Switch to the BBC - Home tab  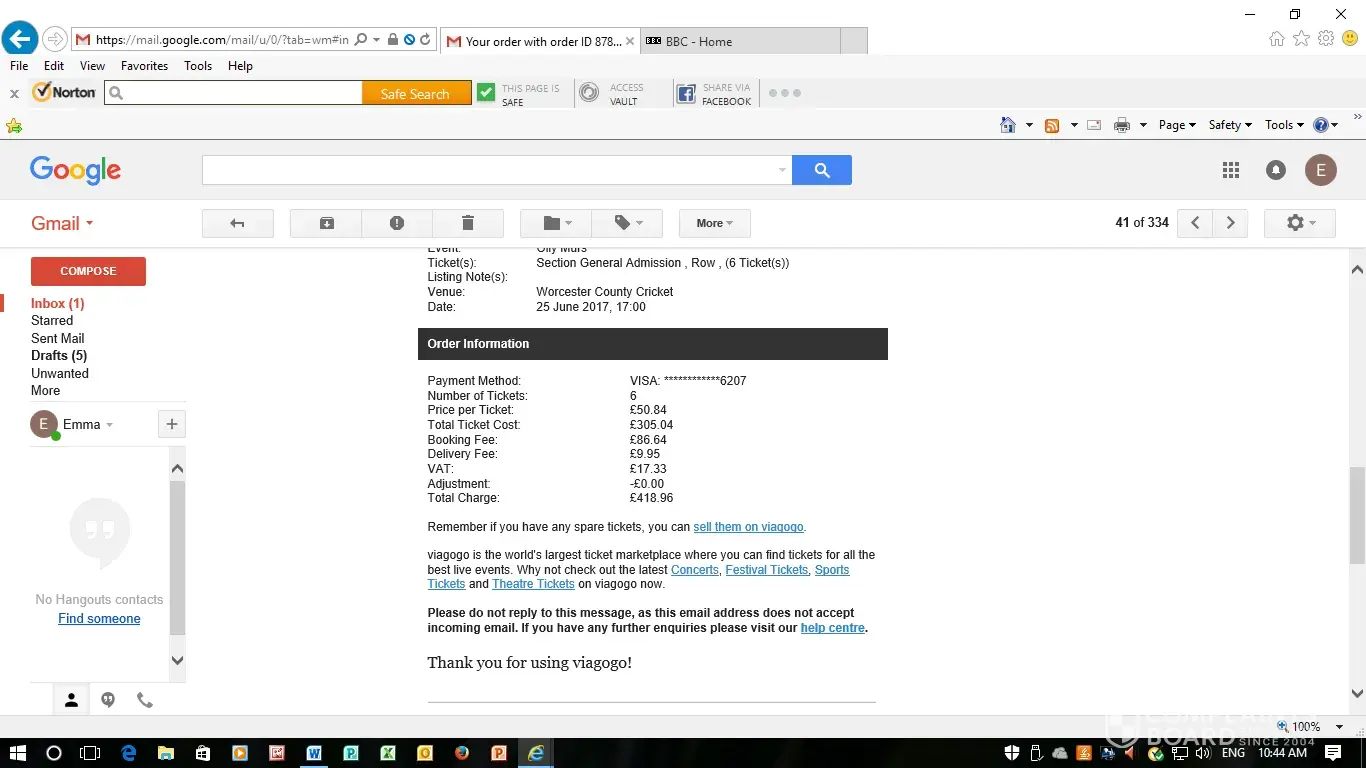pyautogui.click(x=740, y=41)
